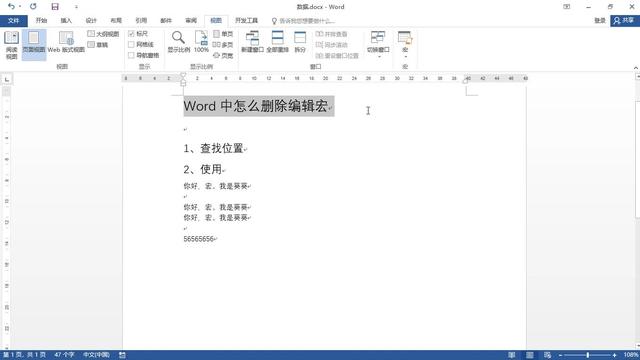Switch to the 开始 (Home) tab
This screenshot has width=640, height=360.
pyautogui.click(x=41, y=20)
